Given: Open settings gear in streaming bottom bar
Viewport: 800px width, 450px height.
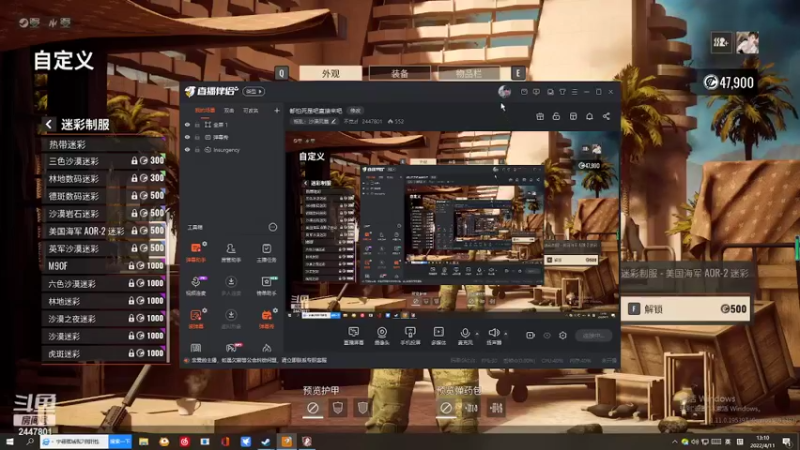Looking at the screenshot, I should 563,335.
